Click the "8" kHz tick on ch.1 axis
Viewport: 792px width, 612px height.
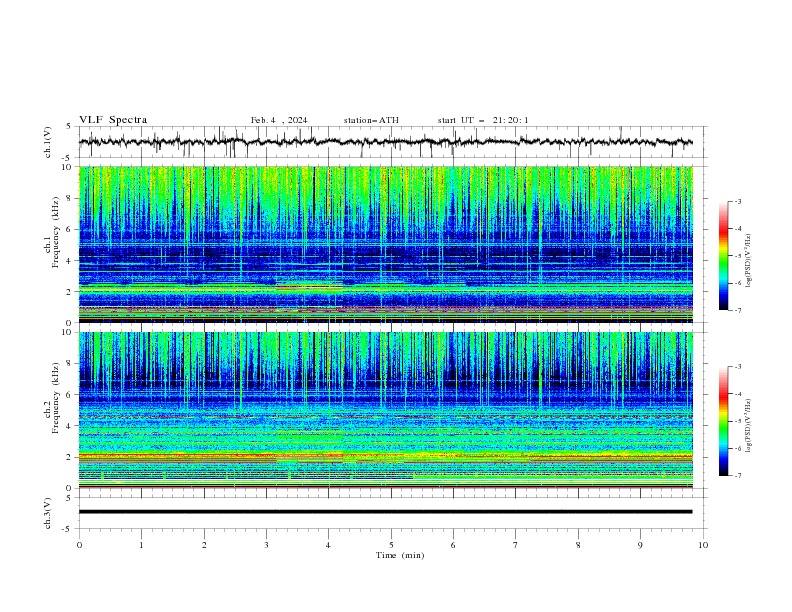(70, 198)
